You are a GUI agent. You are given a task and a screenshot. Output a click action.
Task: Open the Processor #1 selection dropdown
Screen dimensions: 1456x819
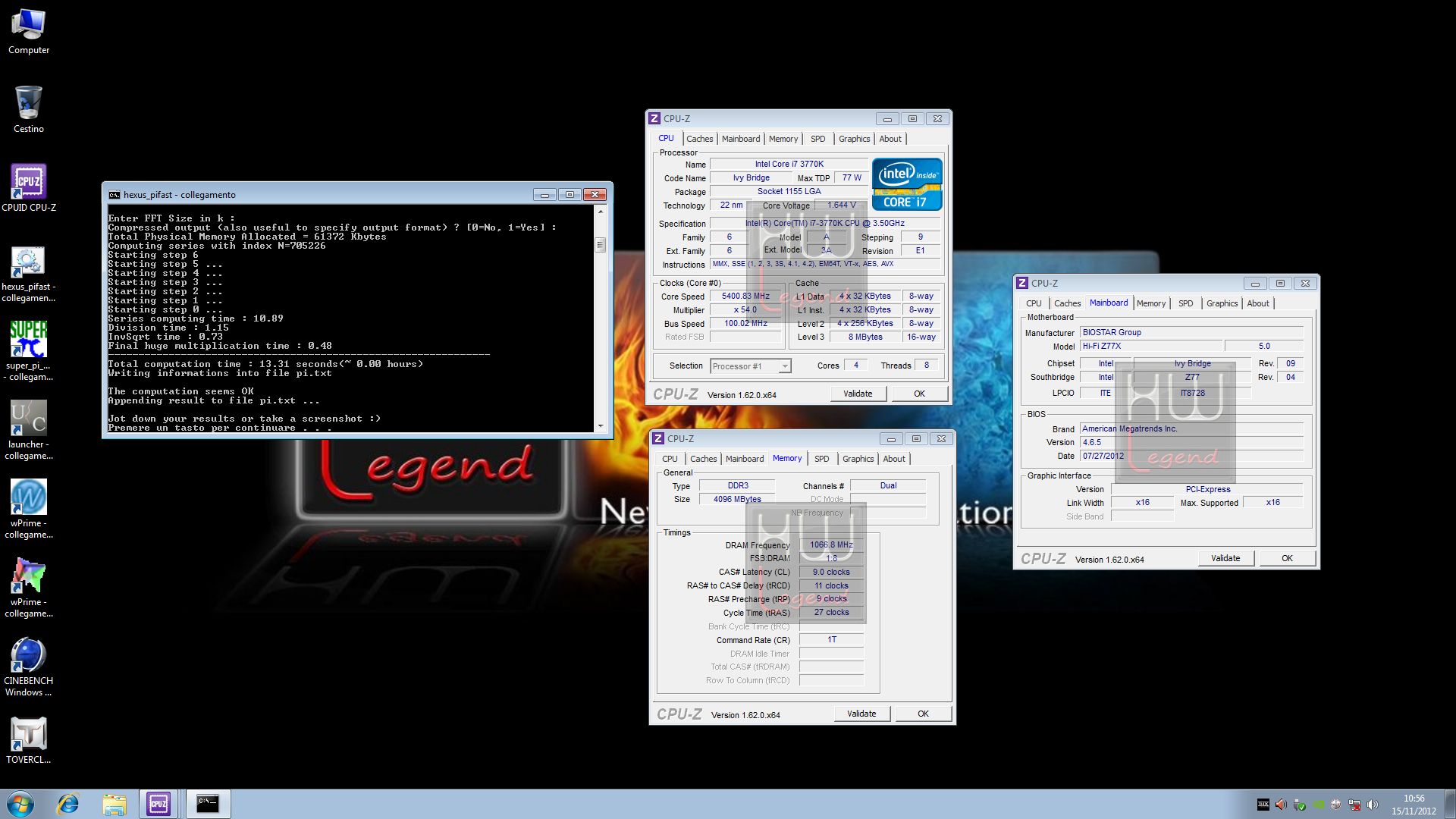pyautogui.click(x=750, y=366)
